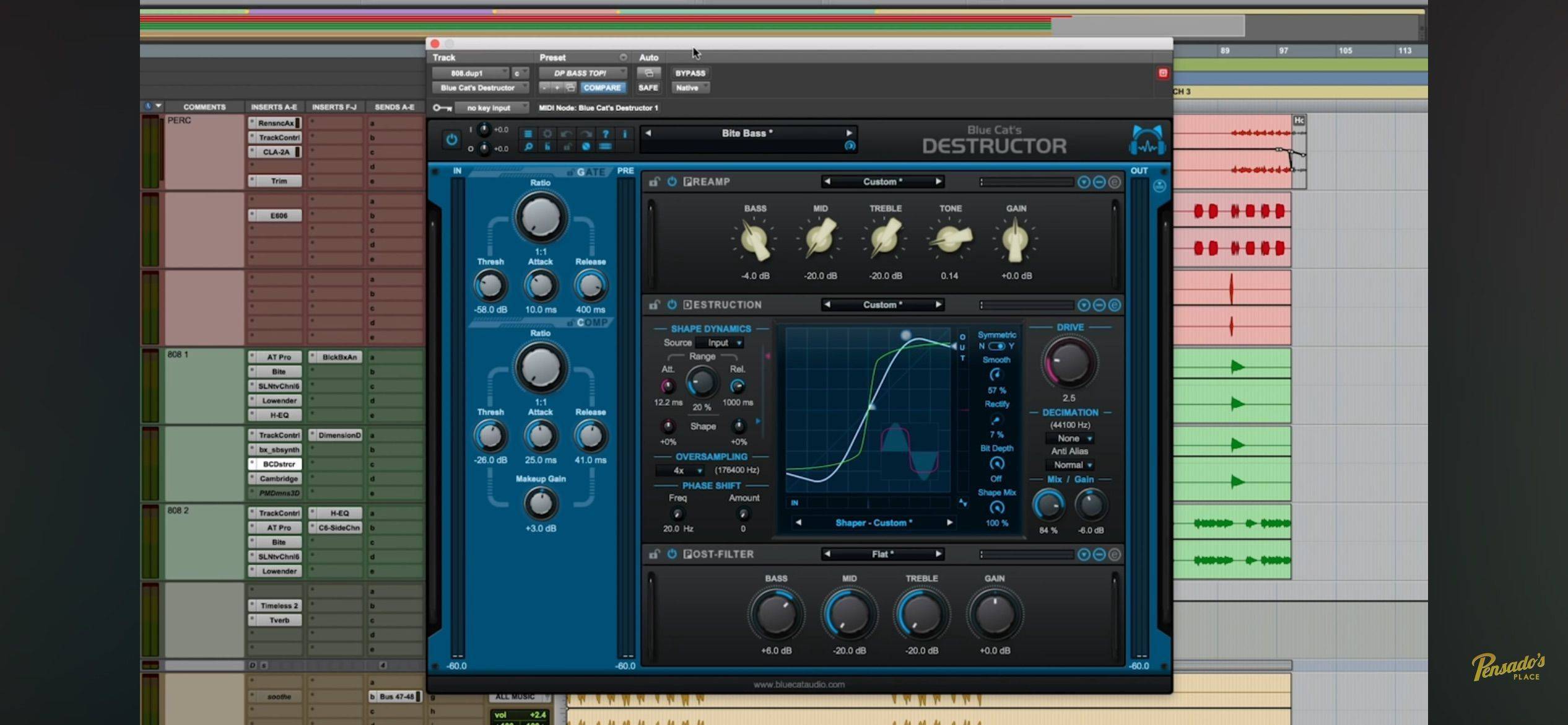Open the Oversampling 4x dropdown

680,470
